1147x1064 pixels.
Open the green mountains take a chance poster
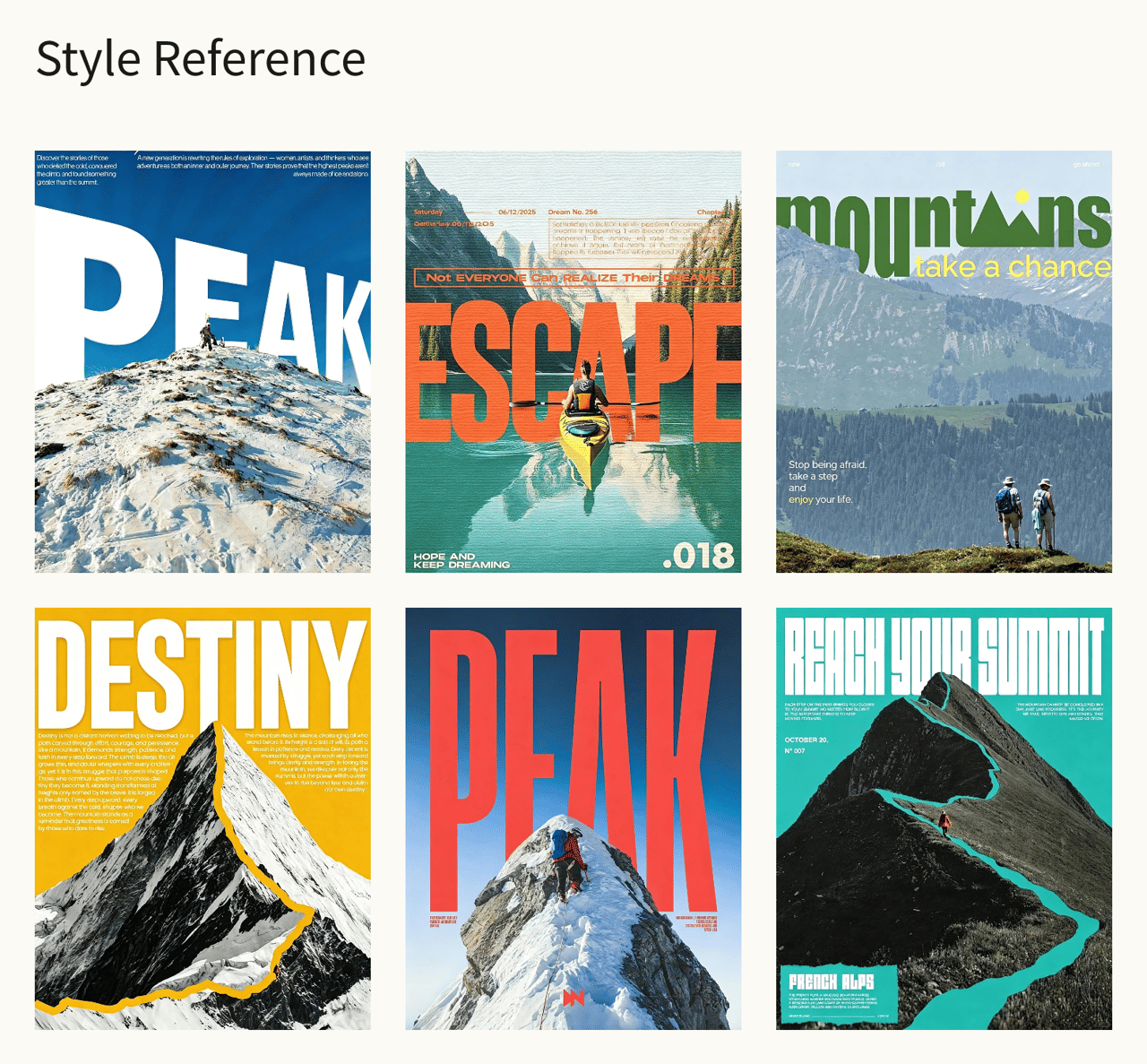[944, 361]
